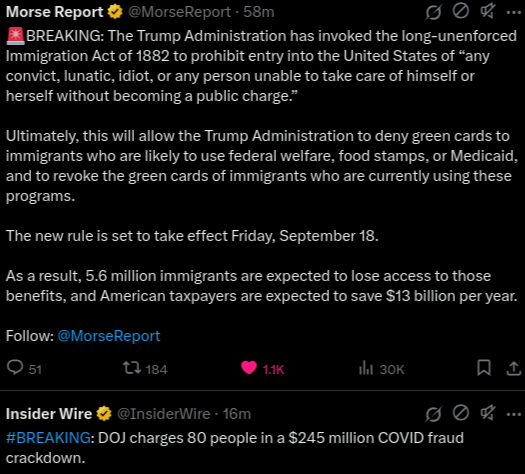Open the #BREAKING hashtag

click(48, 438)
